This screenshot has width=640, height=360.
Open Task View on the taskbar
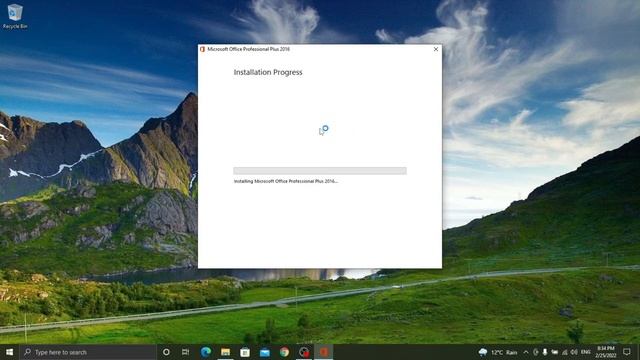(185, 352)
